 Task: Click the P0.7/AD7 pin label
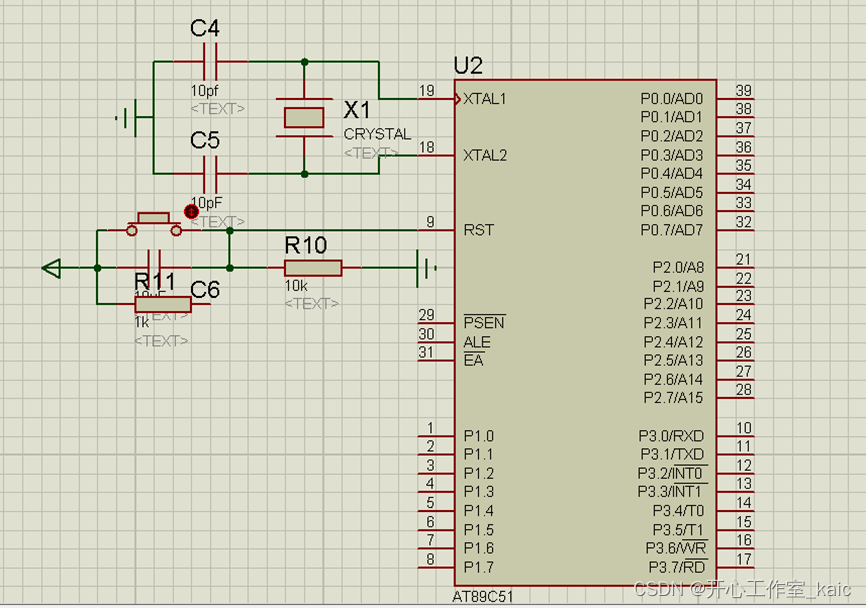672,230
